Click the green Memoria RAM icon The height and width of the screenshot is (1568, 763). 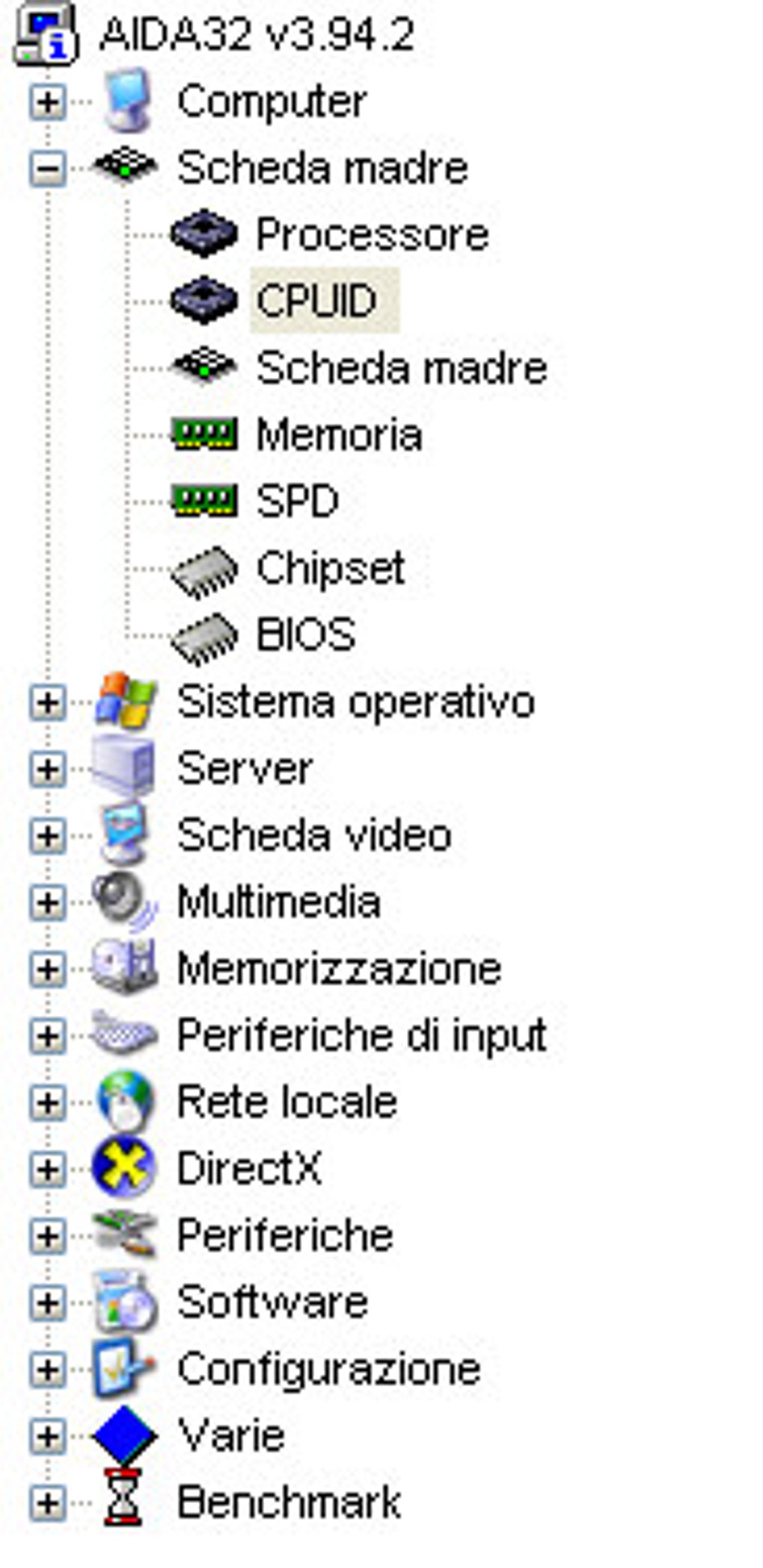[x=203, y=435]
